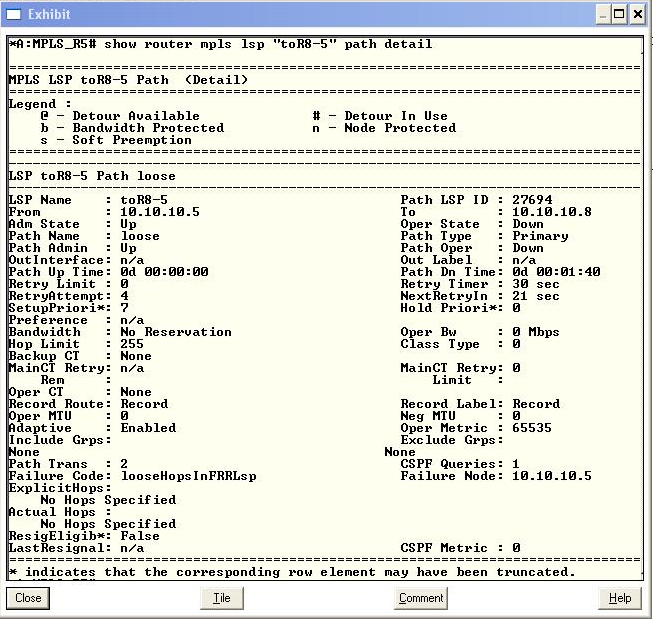Maximize the Exhibit window
This screenshot has width=653, height=619.
tap(620, 14)
